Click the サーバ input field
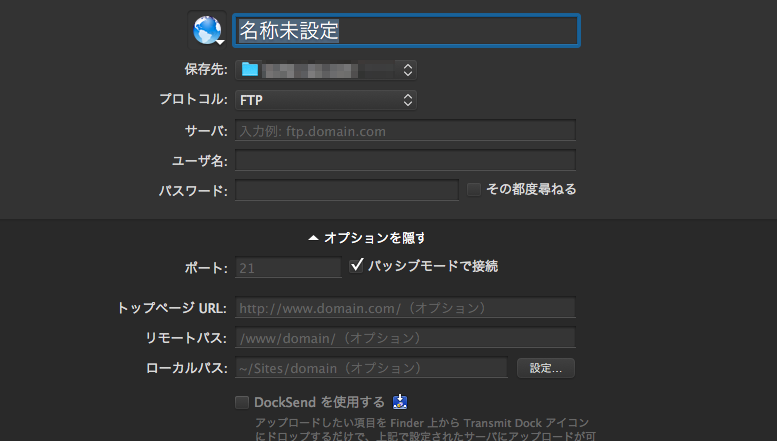Image resolution: width=777 pixels, height=441 pixels. pos(405,130)
